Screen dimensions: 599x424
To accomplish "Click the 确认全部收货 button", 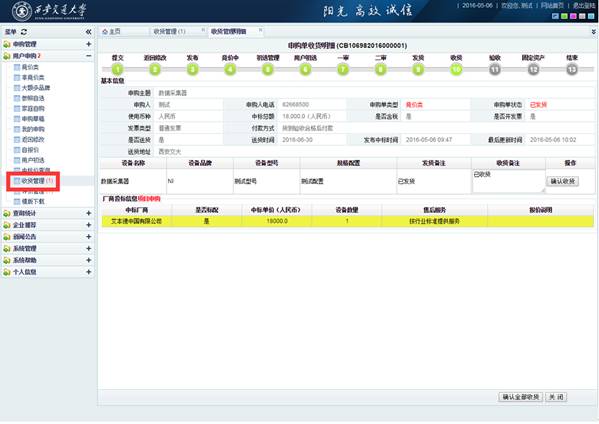I will click(520, 397).
